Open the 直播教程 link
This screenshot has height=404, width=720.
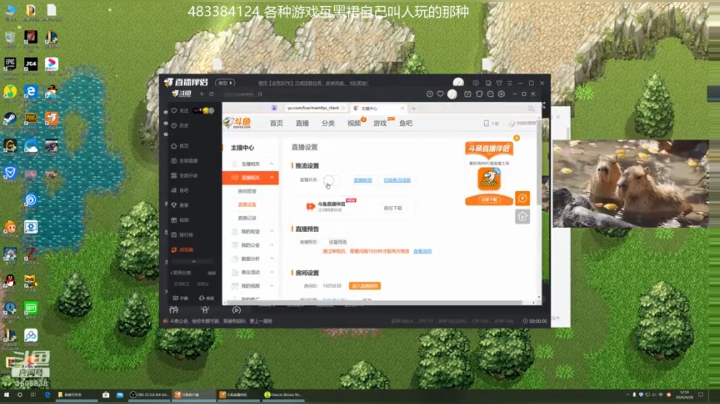363,180
